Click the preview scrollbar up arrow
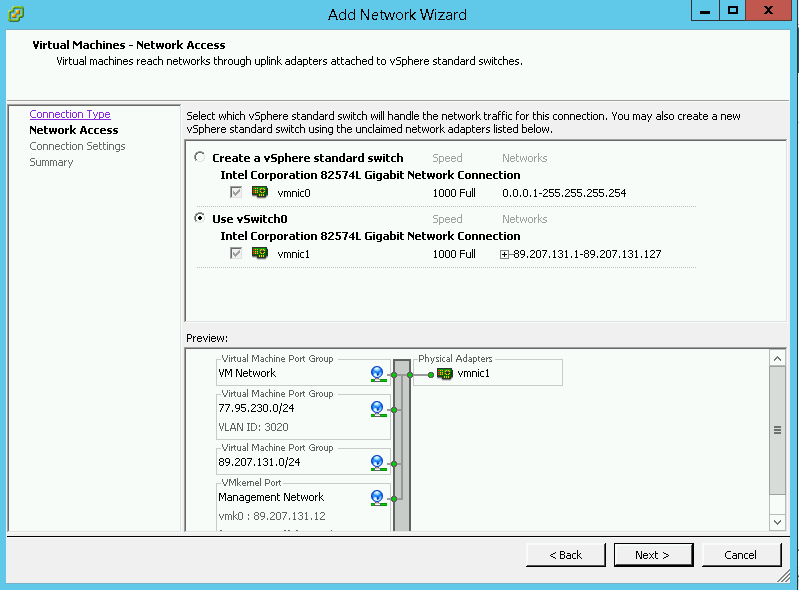The image size is (799, 590). (x=777, y=359)
